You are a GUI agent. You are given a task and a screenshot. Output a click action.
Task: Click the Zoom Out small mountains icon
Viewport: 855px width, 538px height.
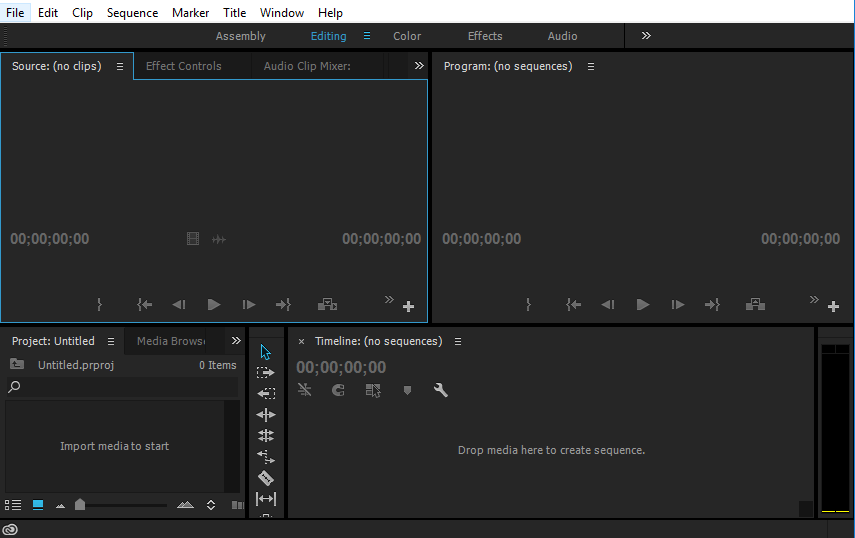point(61,506)
